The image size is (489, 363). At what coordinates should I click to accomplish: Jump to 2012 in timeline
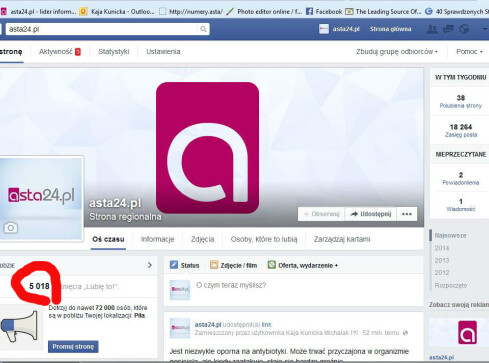(x=442, y=273)
